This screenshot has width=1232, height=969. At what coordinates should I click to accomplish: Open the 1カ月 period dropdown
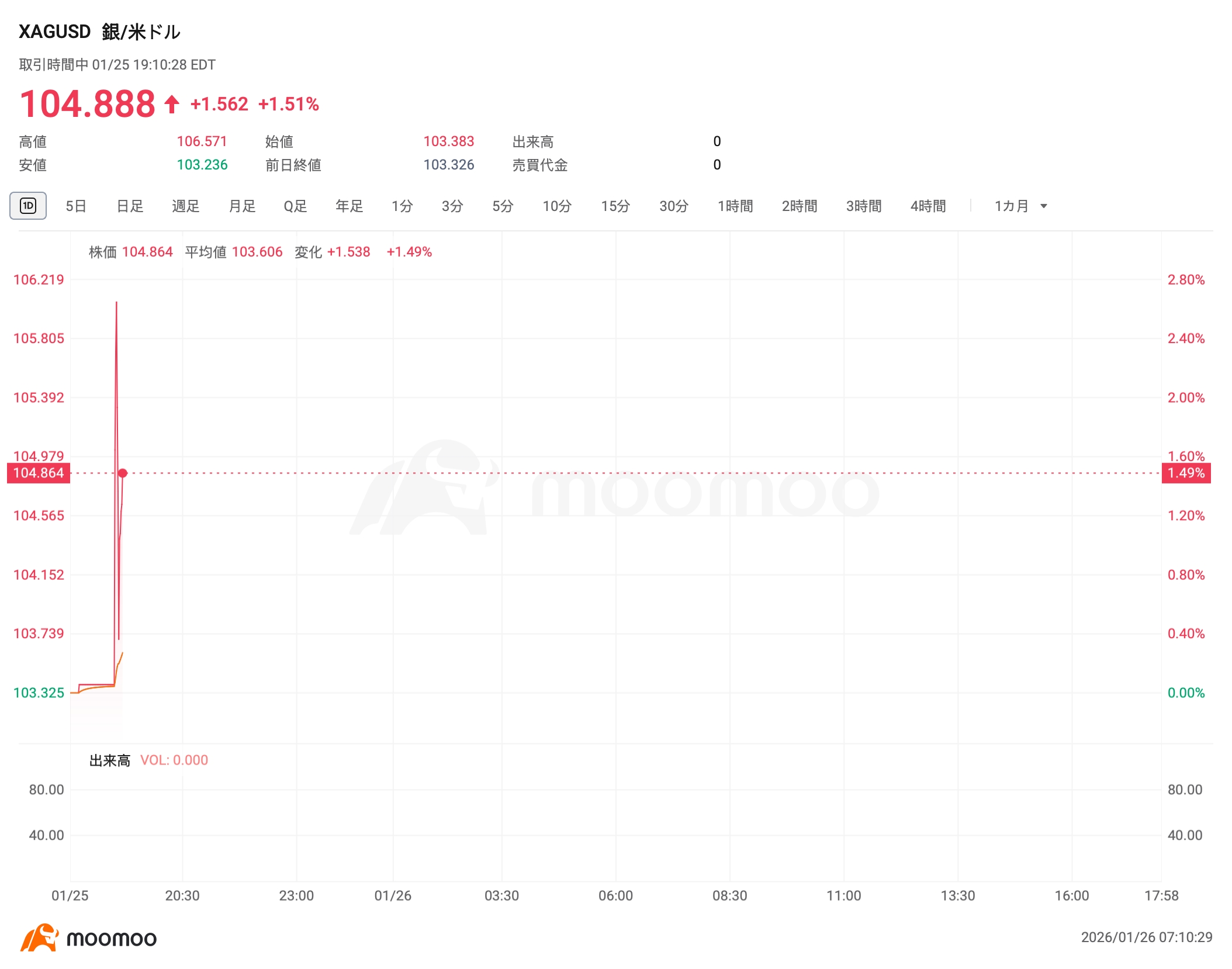tap(1019, 206)
